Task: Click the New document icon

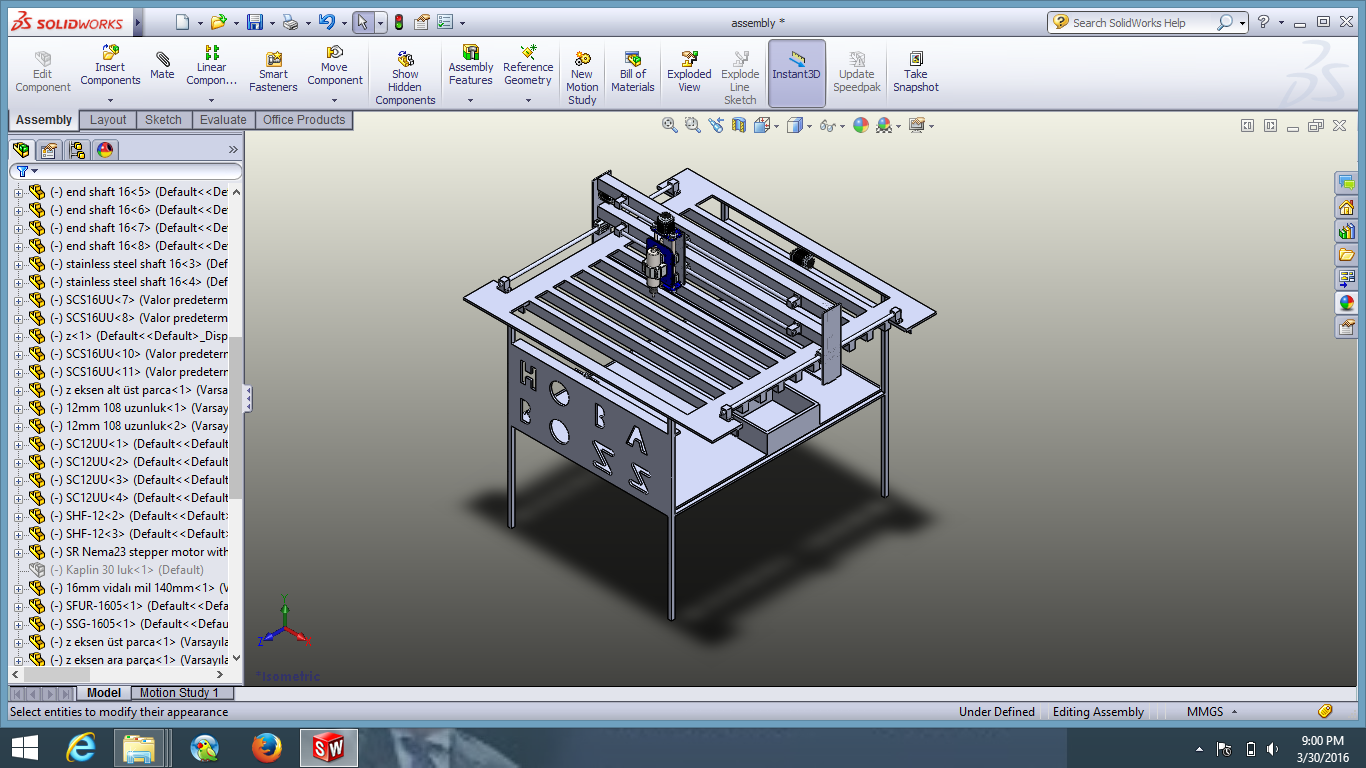Action: [181, 22]
